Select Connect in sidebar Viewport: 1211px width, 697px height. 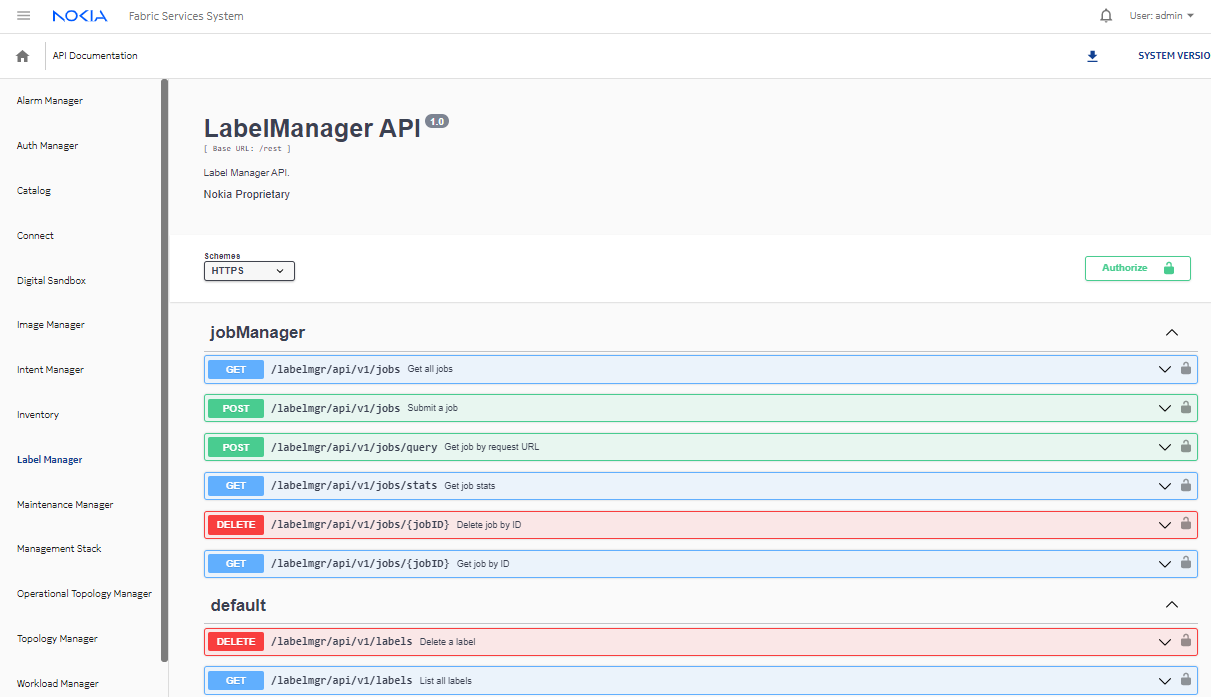[x=35, y=236]
